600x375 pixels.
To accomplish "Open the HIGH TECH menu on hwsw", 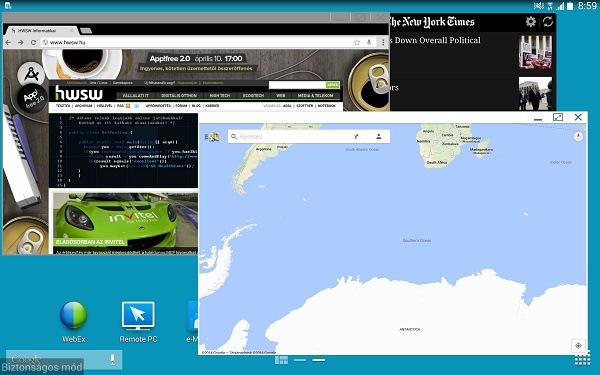I will (x=220, y=95).
